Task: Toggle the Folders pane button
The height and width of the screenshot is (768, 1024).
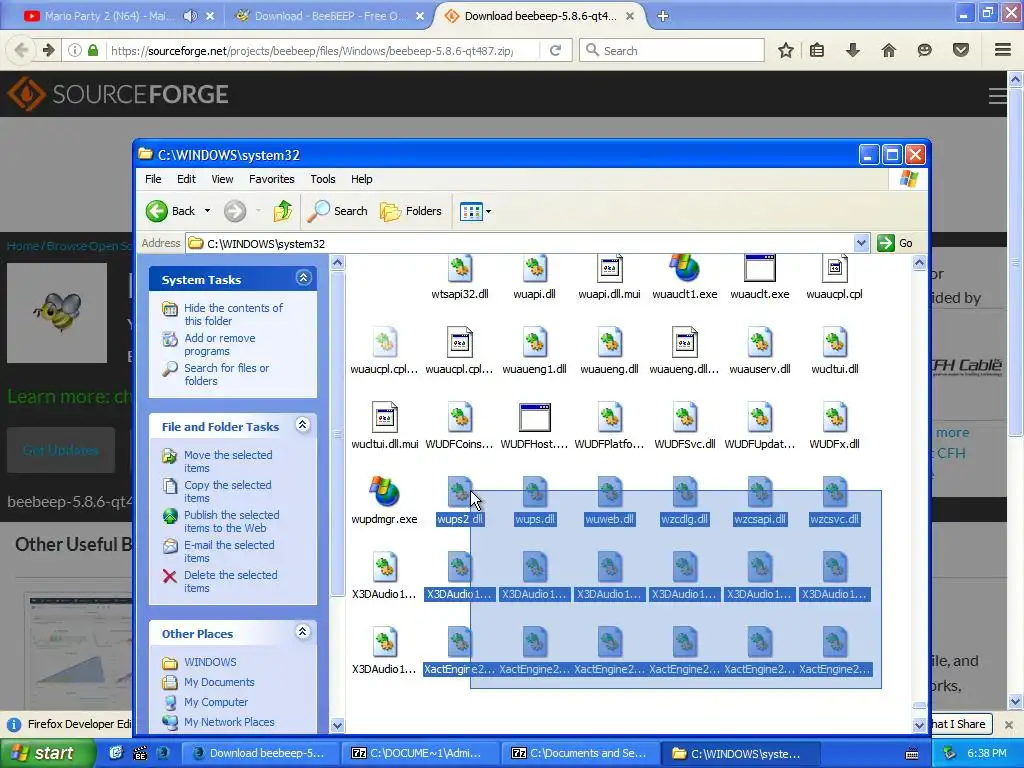Action: (x=411, y=211)
